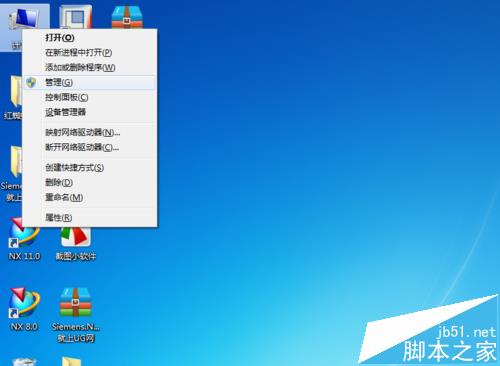Choose 打开(O) in the context menu
Viewport: 500px width, 366px height.
[90, 38]
